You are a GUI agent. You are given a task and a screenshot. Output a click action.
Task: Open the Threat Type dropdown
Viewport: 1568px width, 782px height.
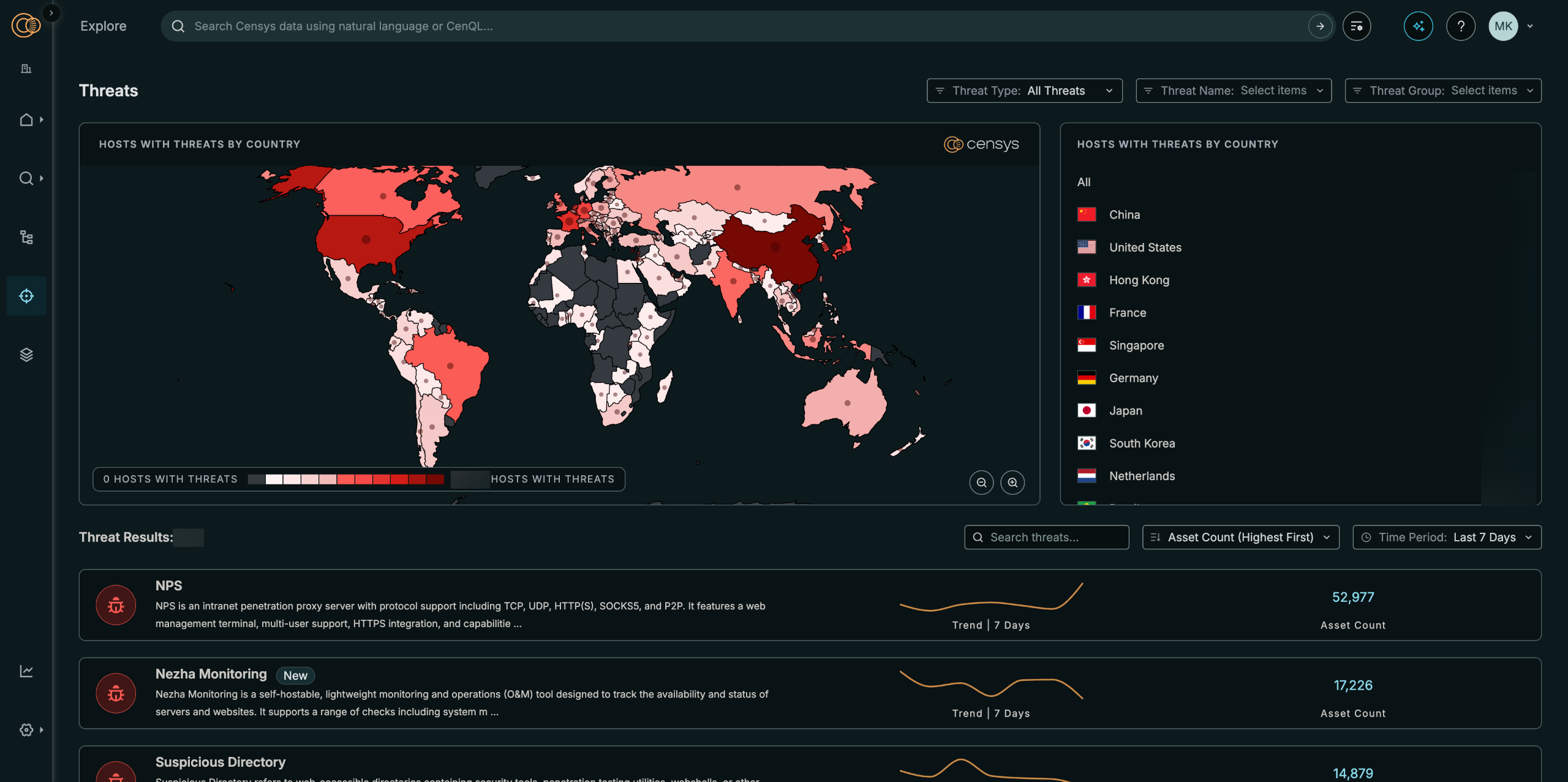(1024, 91)
